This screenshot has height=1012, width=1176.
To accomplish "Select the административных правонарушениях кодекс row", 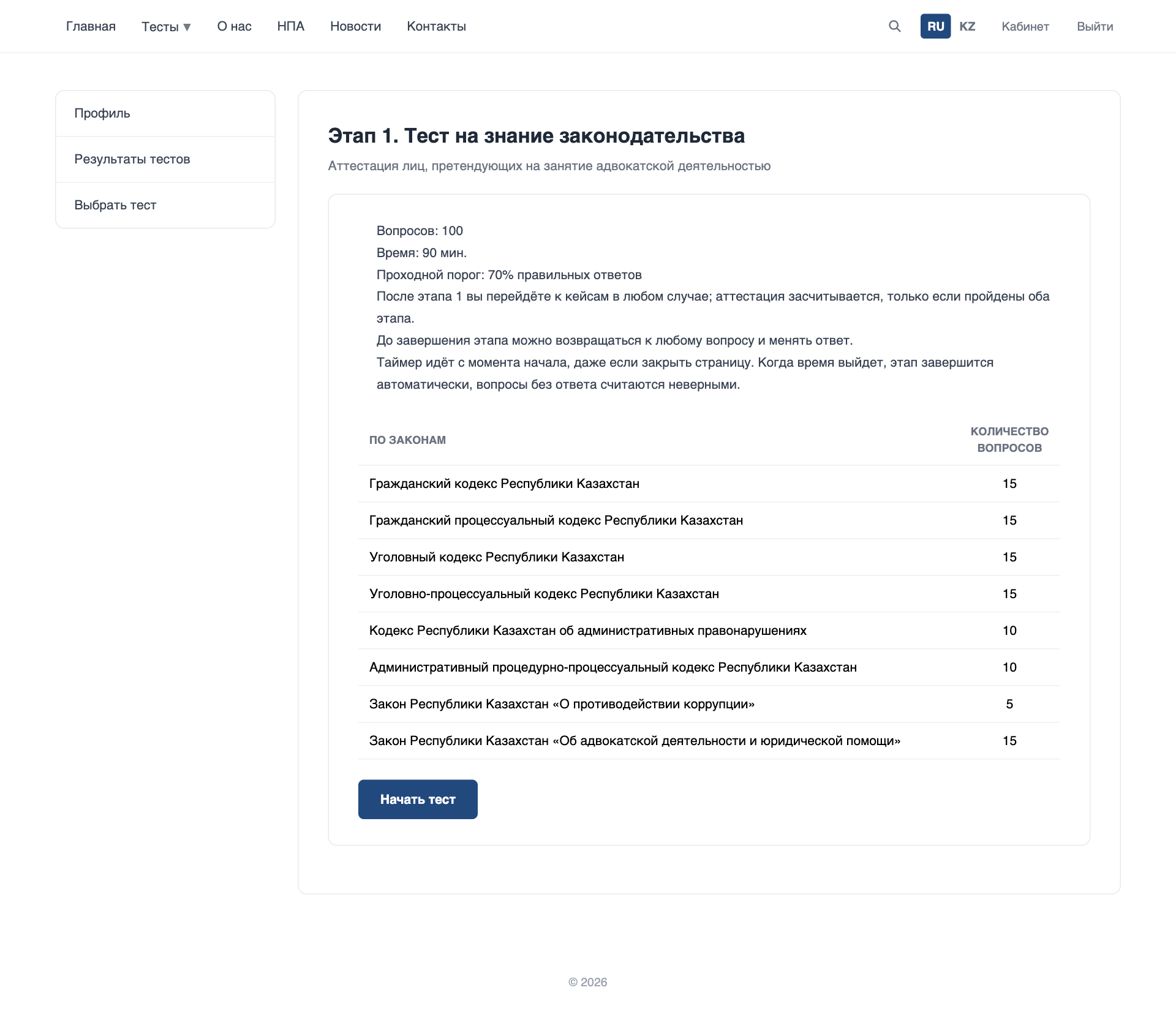I will pyautogui.click(x=709, y=631).
